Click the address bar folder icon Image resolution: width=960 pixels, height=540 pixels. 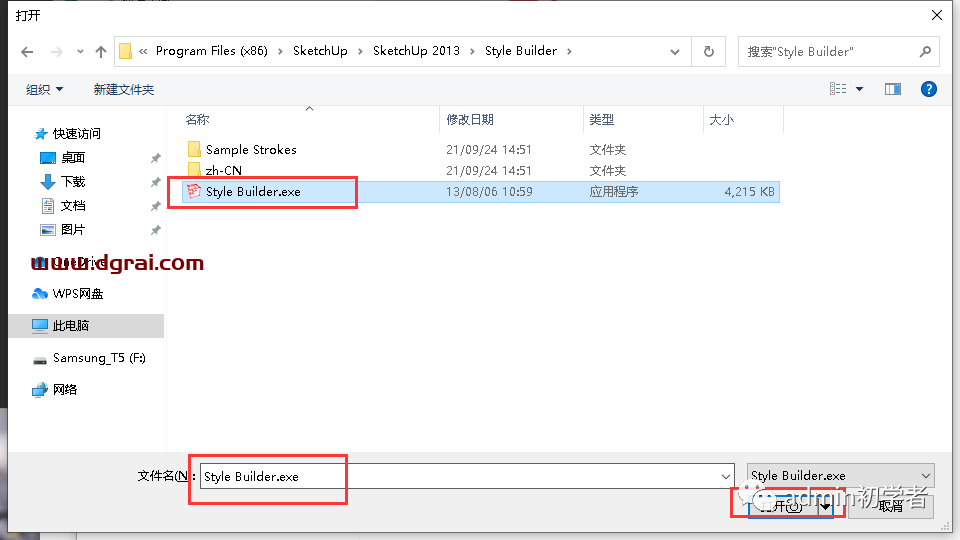coord(126,51)
